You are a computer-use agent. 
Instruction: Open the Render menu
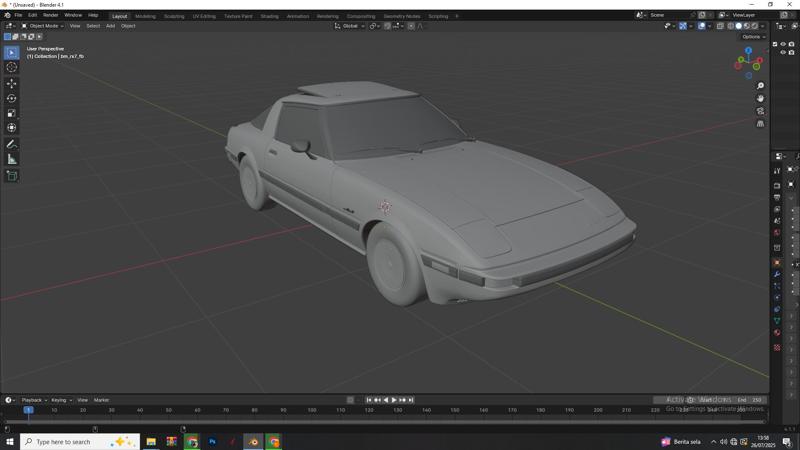(50, 16)
